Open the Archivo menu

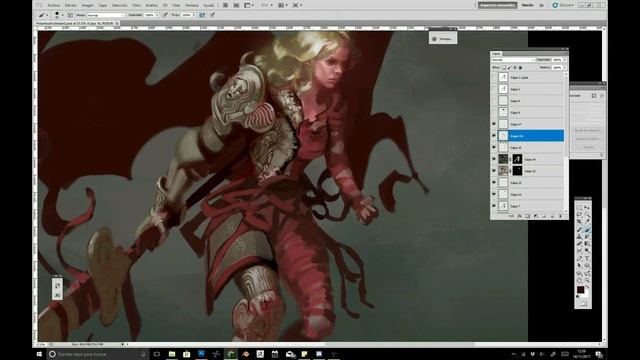[x=53, y=5]
